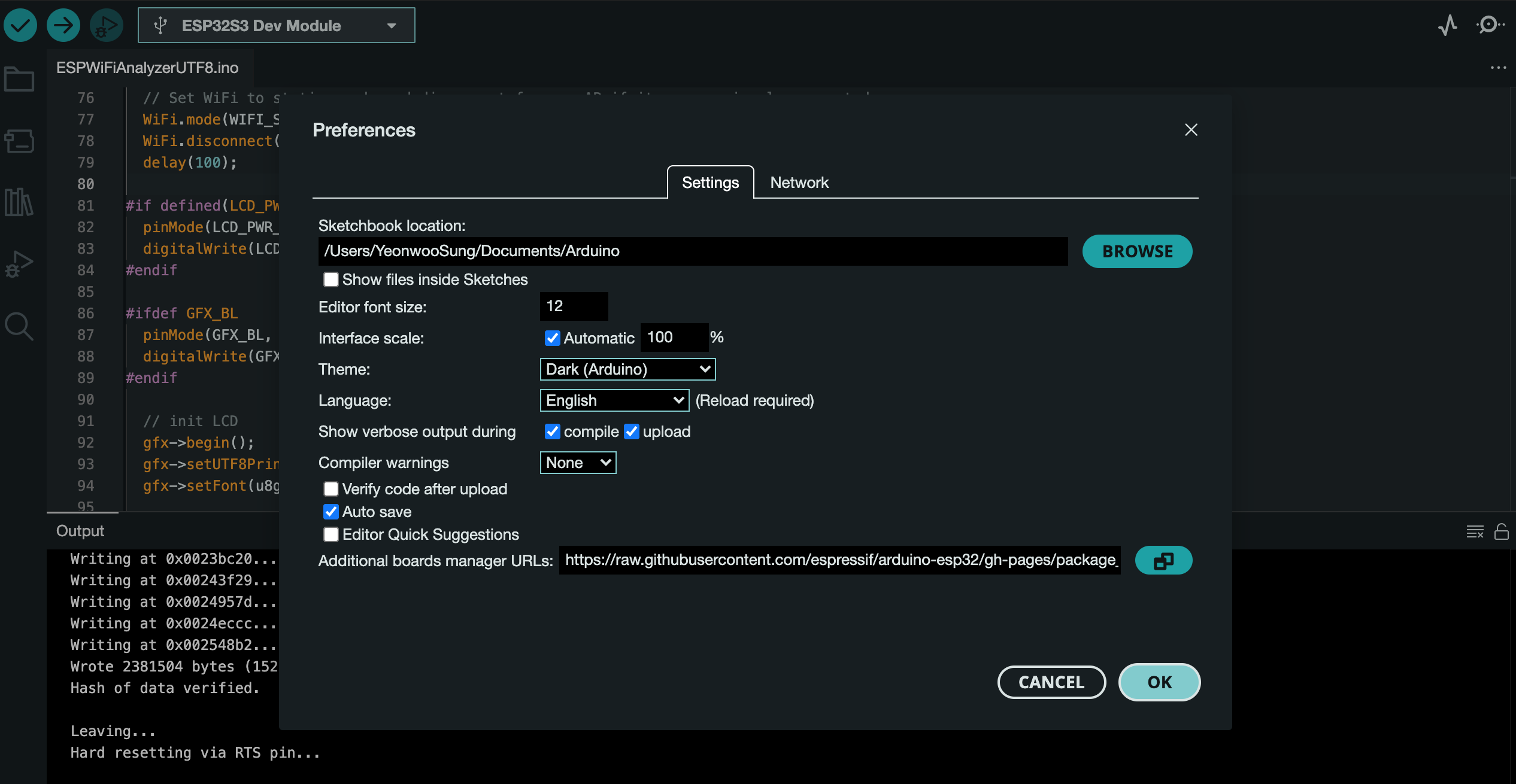Image resolution: width=1516 pixels, height=784 pixels.
Task: Open the Boards Manager sidebar icon
Action: (x=19, y=141)
